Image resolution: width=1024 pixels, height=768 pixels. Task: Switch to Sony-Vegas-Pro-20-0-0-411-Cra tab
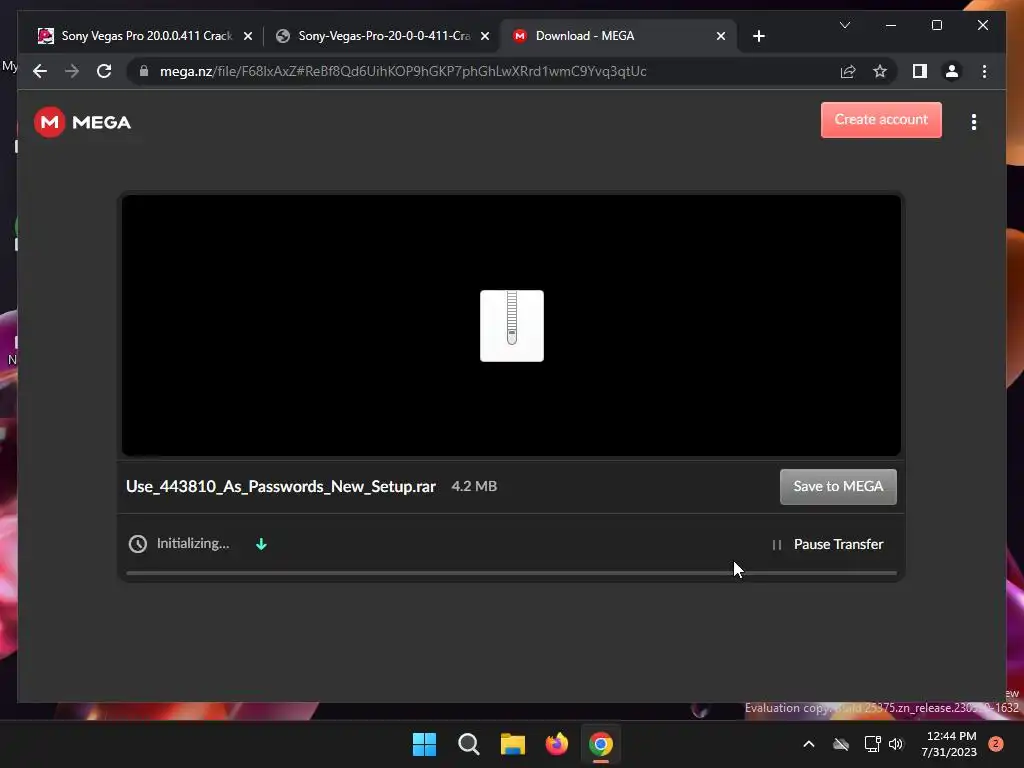tap(384, 36)
